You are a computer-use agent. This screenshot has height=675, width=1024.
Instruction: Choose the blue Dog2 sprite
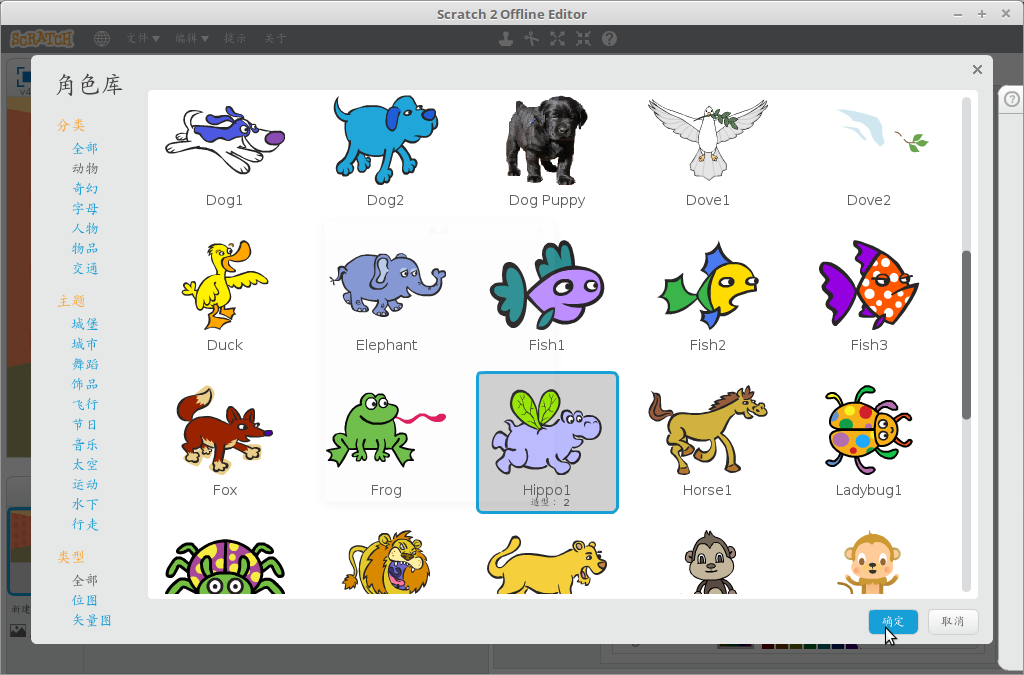385,153
